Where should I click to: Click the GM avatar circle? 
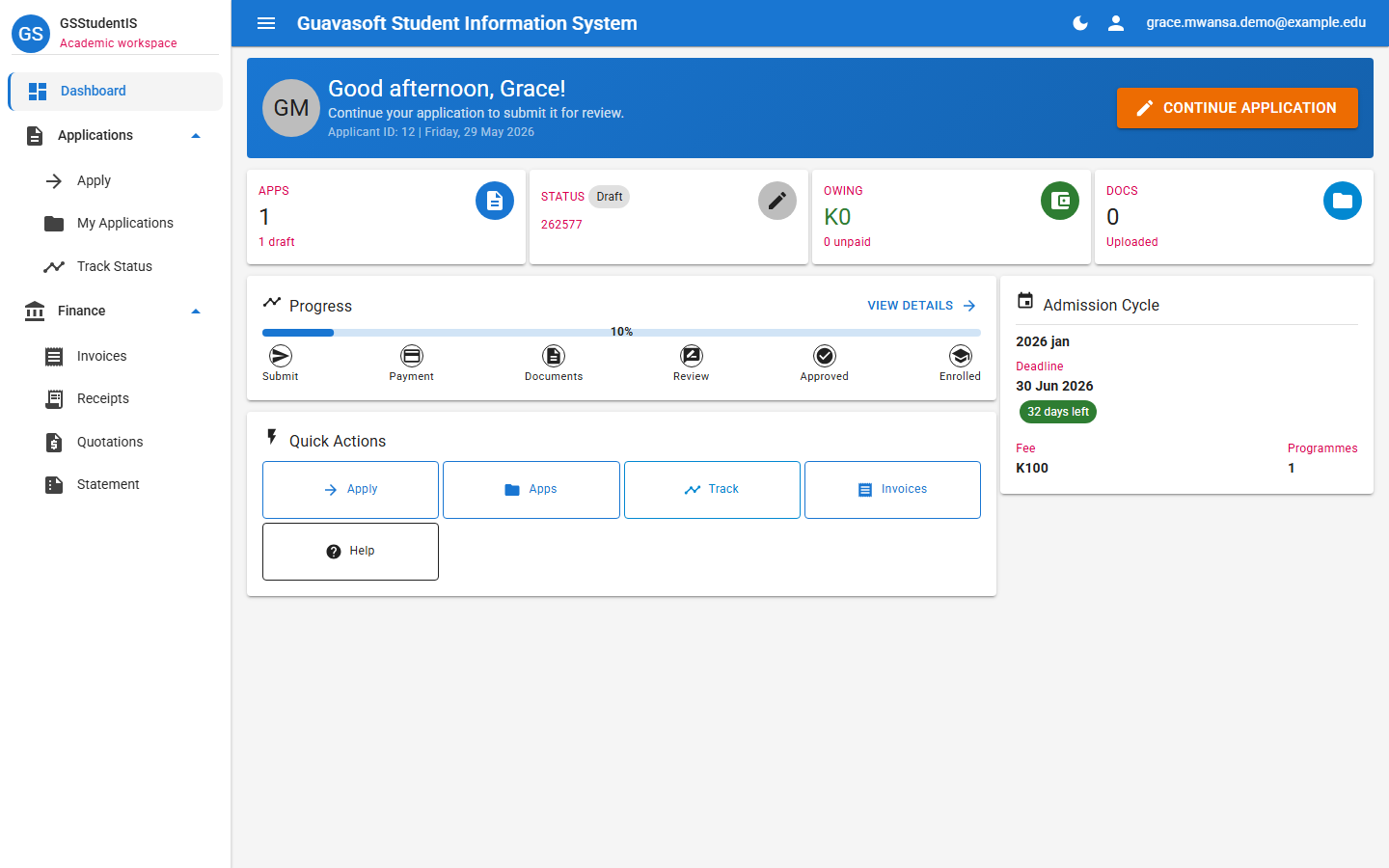(291, 108)
